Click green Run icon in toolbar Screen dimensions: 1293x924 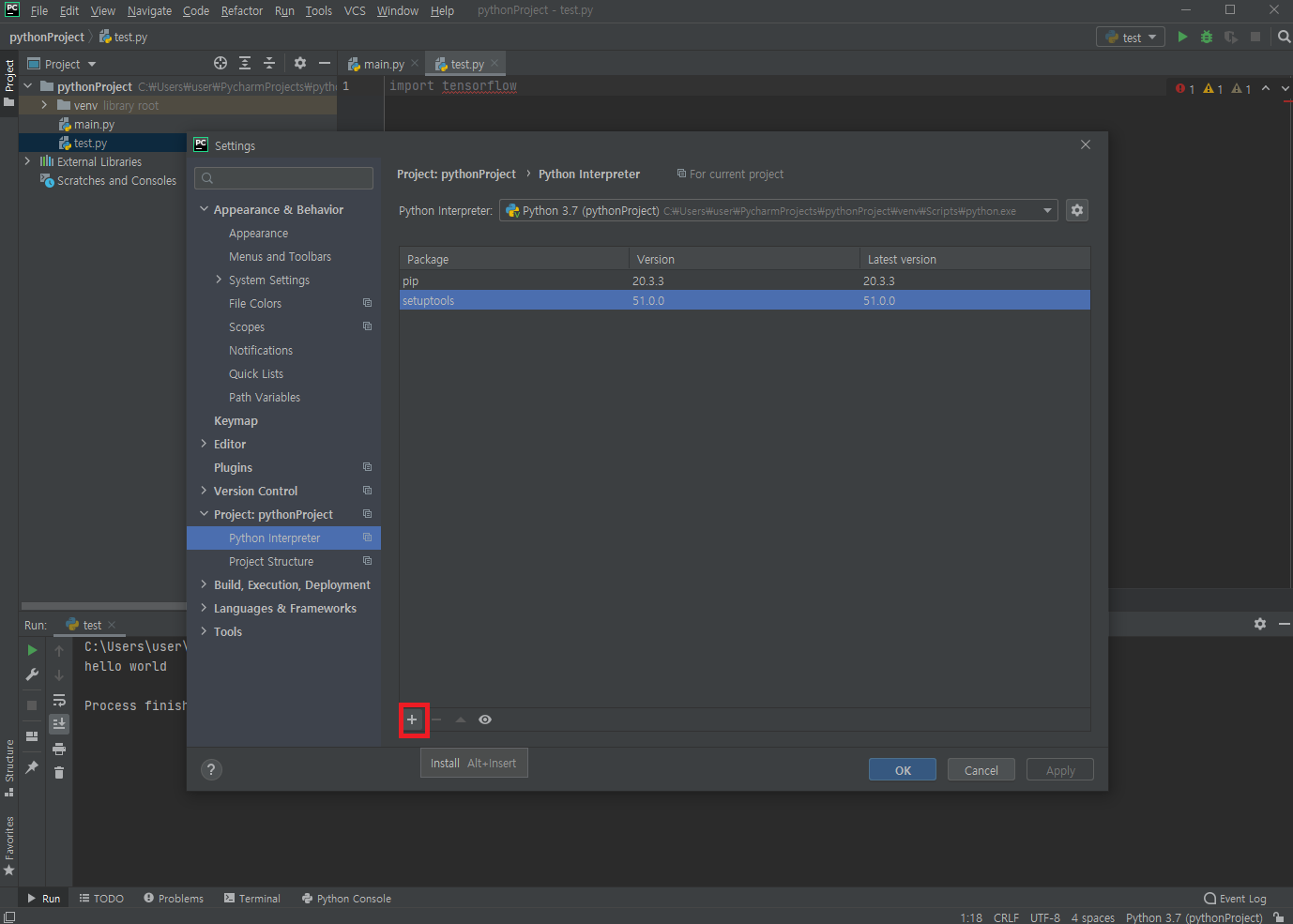click(x=1182, y=37)
